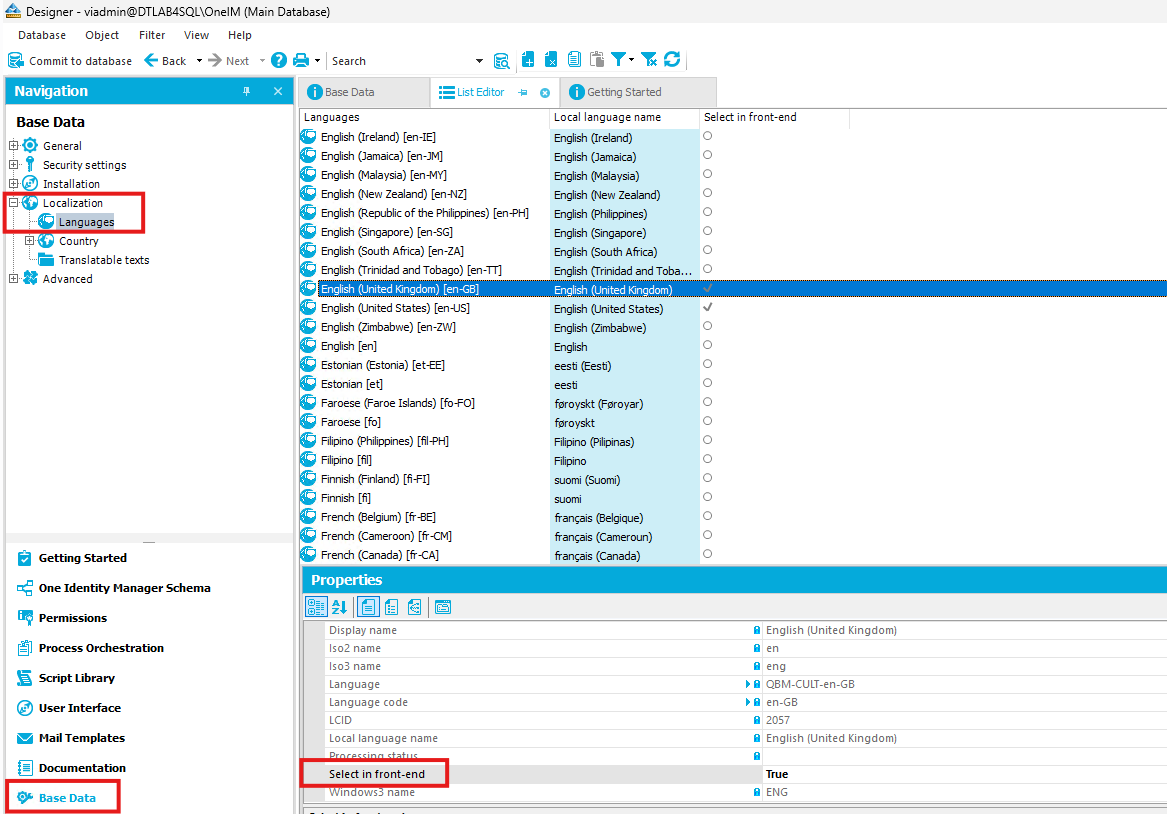Click the clear filter funnel icon
The image size is (1167, 814).
tap(649, 60)
